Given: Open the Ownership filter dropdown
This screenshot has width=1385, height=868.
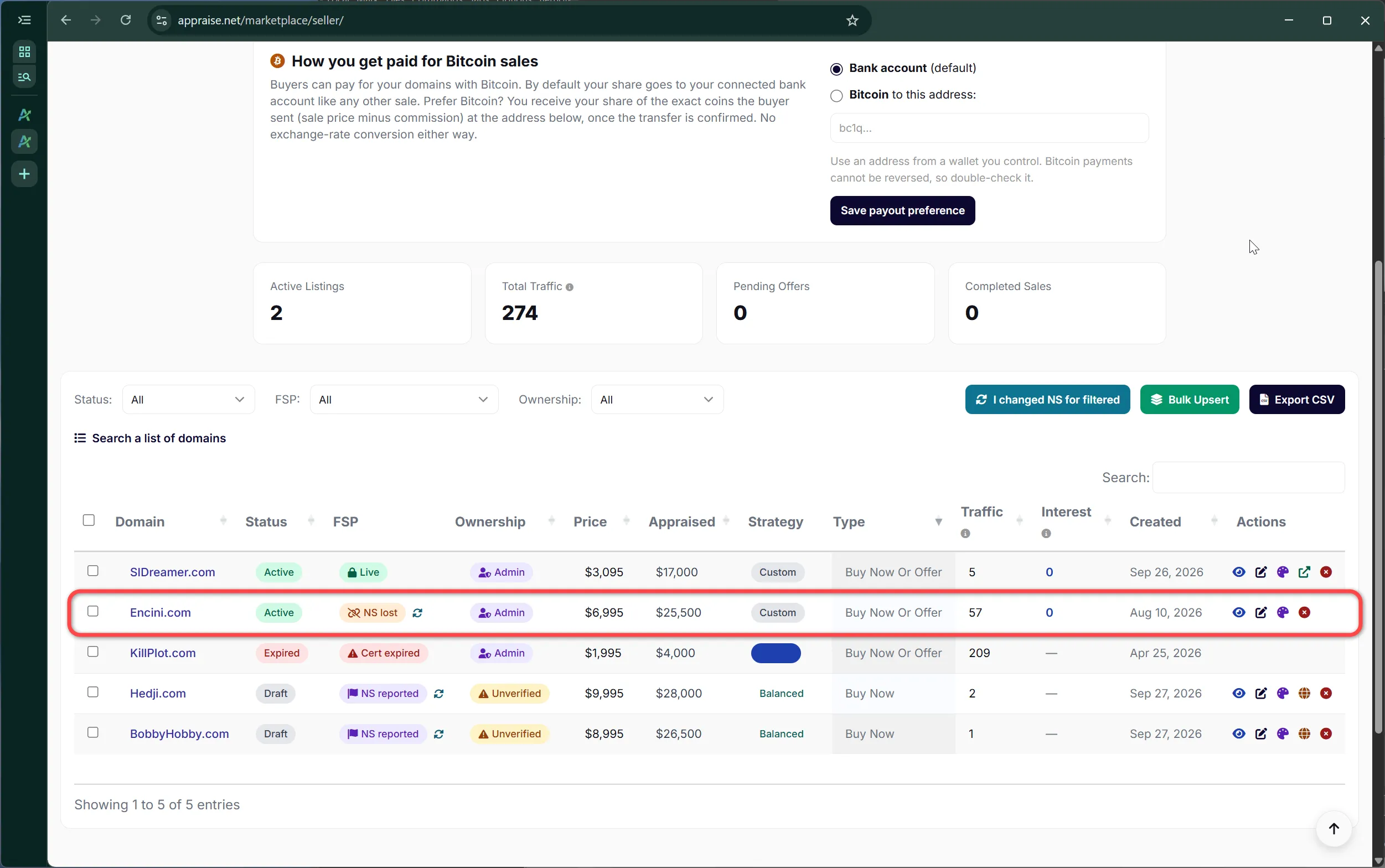Looking at the screenshot, I should [657, 400].
